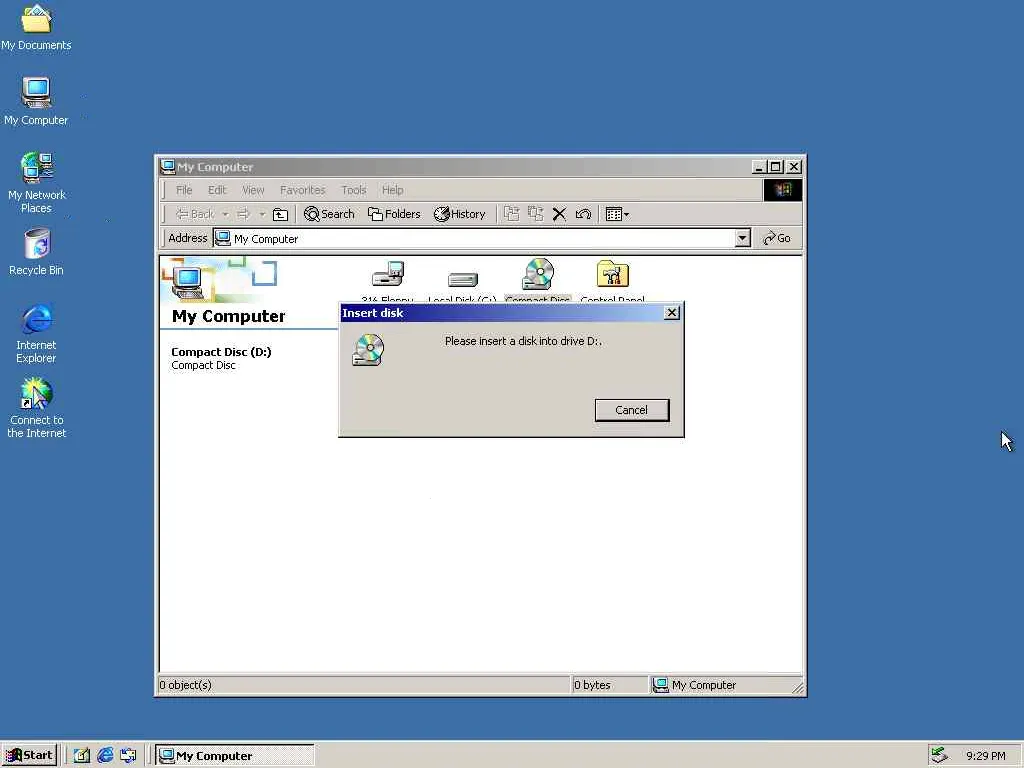Open the Views dropdown button
This screenshot has height=768, width=1024.
point(617,214)
